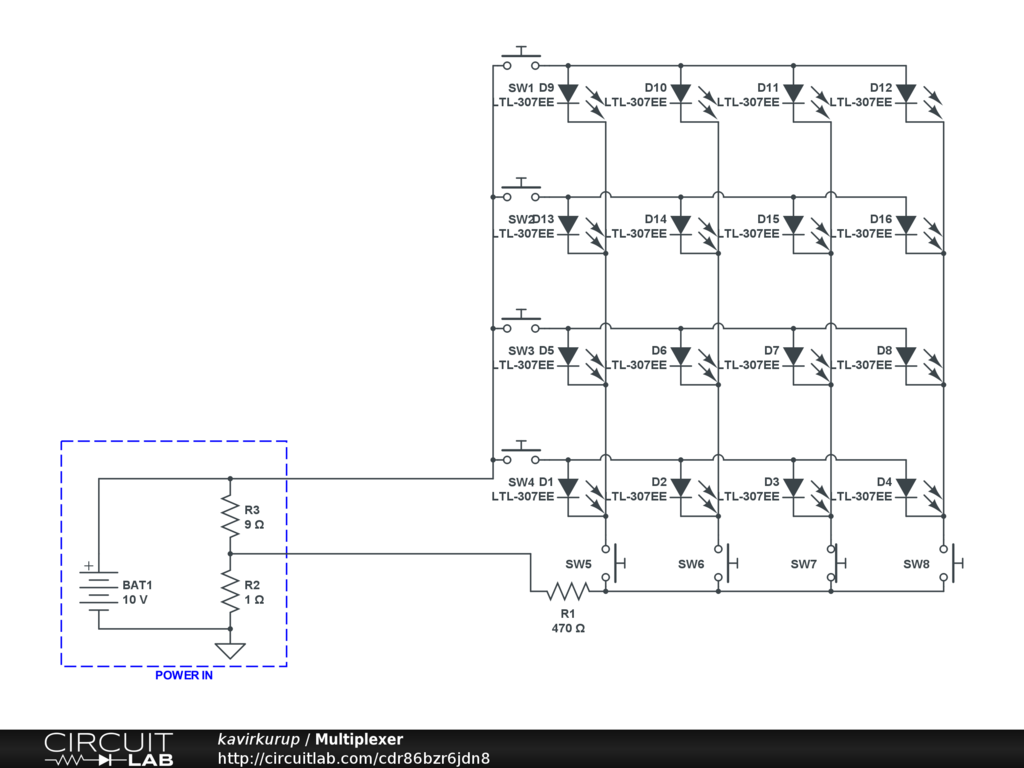
Task: Click the CircuitLab logo
Action: tap(108, 749)
